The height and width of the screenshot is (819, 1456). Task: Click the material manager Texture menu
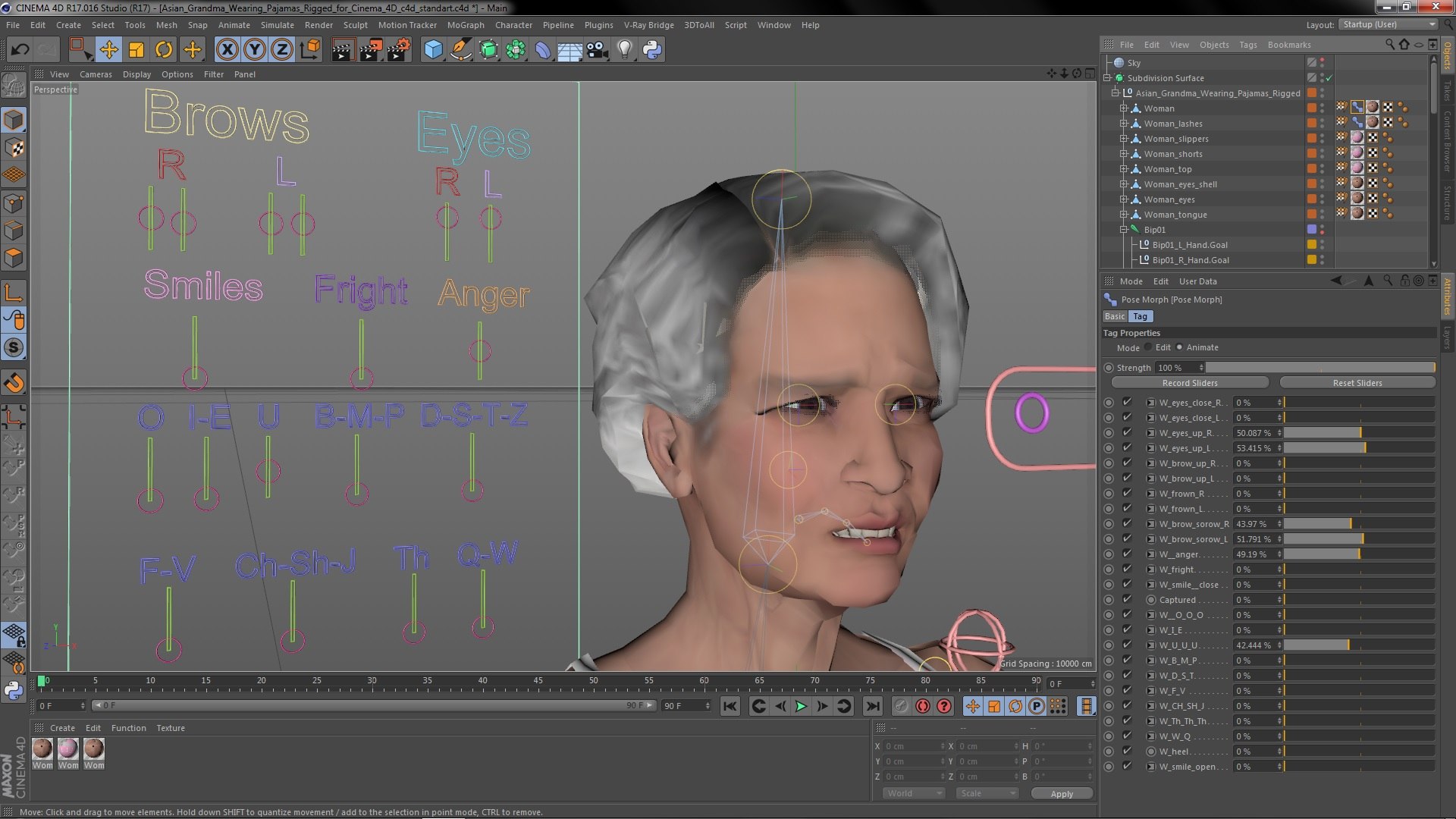(171, 728)
